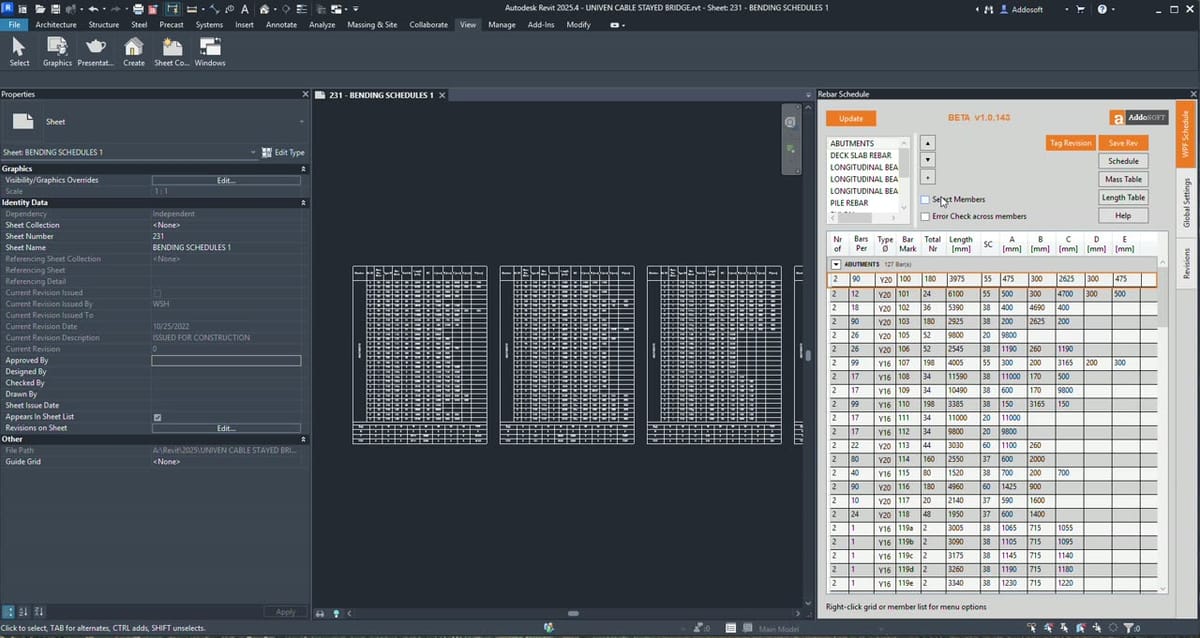Open the Help question mark icon
Viewport: 1200px width, 638px height.
tap(1102, 9)
